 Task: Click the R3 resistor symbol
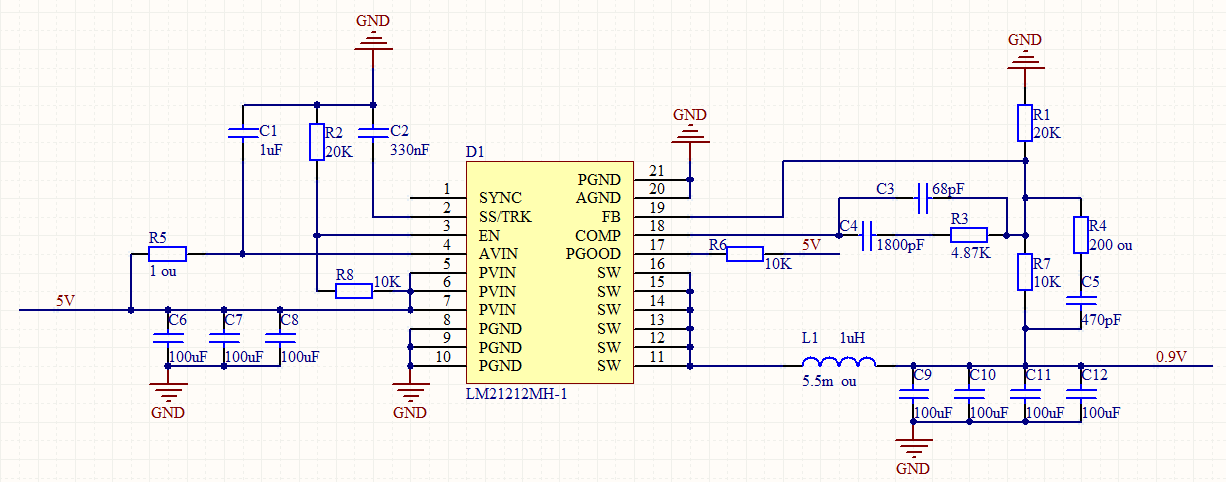pyautogui.click(x=968, y=235)
